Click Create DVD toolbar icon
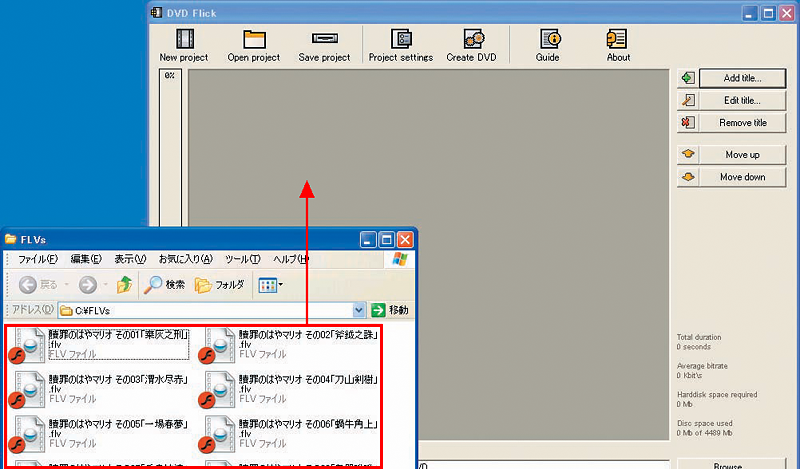Viewport: 800px width, 469px height. [x=471, y=45]
